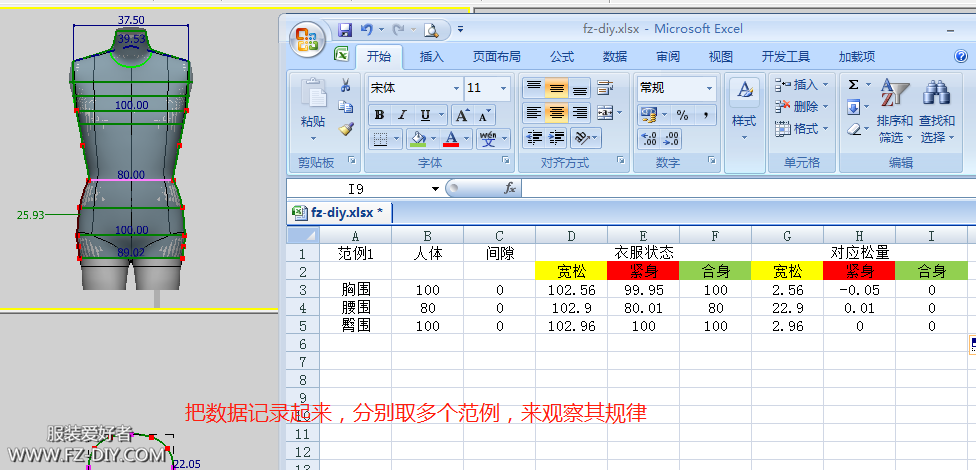
Task: Switch to the 数据 ribbon tab
Action: [615, 57]
